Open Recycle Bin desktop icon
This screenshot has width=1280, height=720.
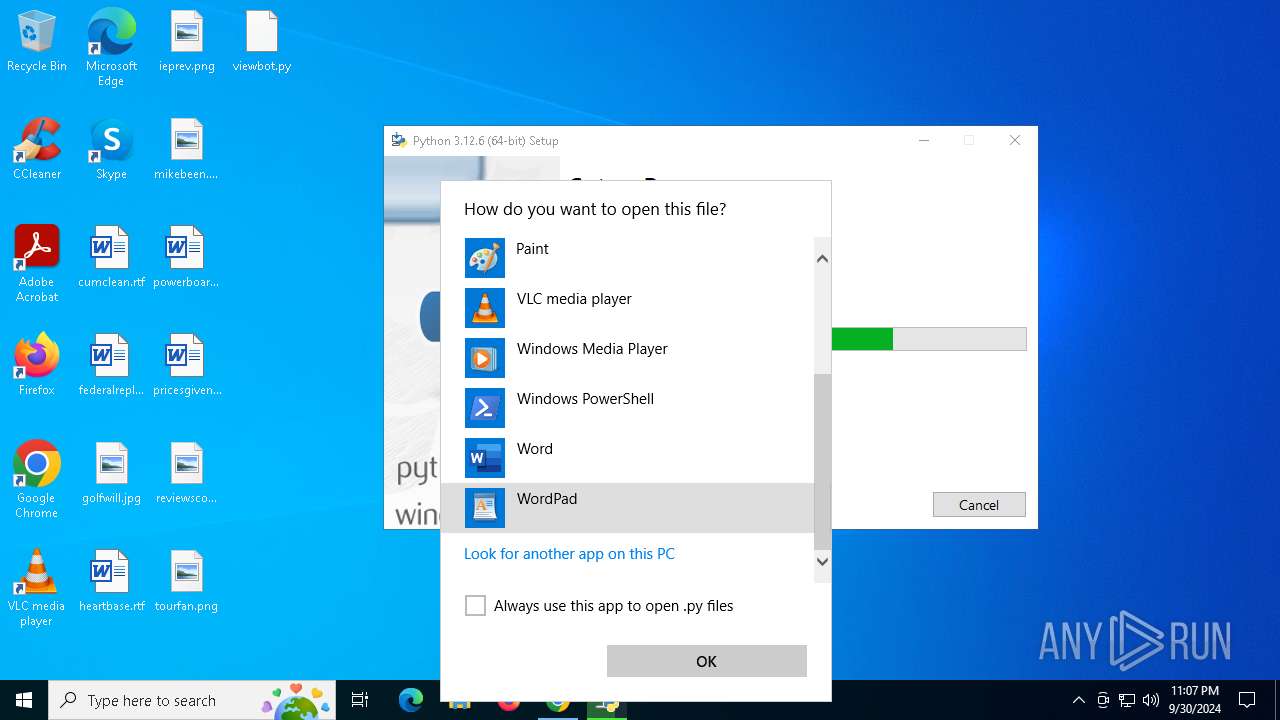click(x=37, y=42)
